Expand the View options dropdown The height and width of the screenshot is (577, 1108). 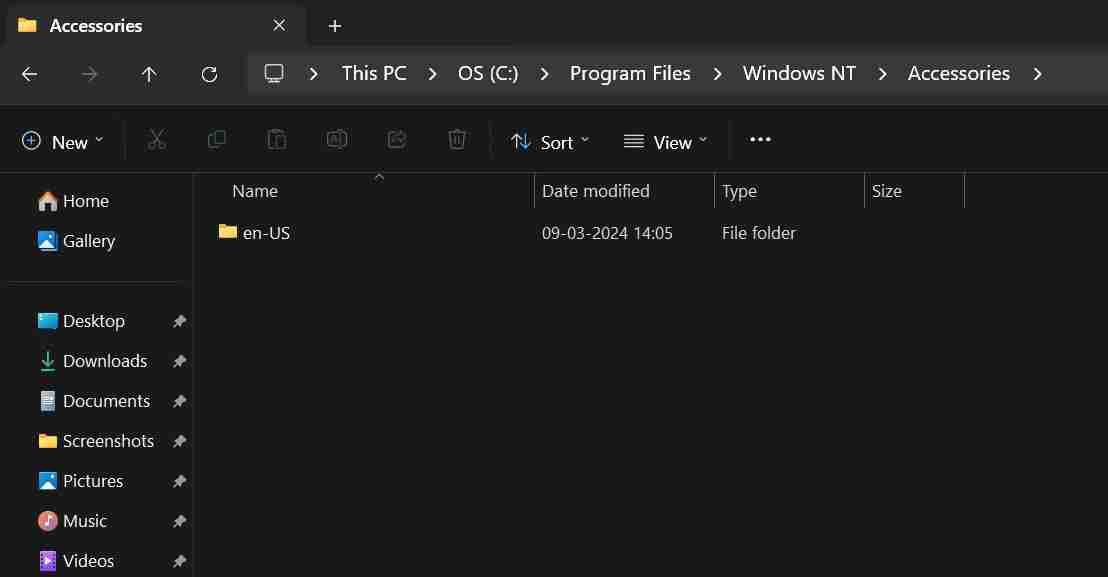click(666, 141)
